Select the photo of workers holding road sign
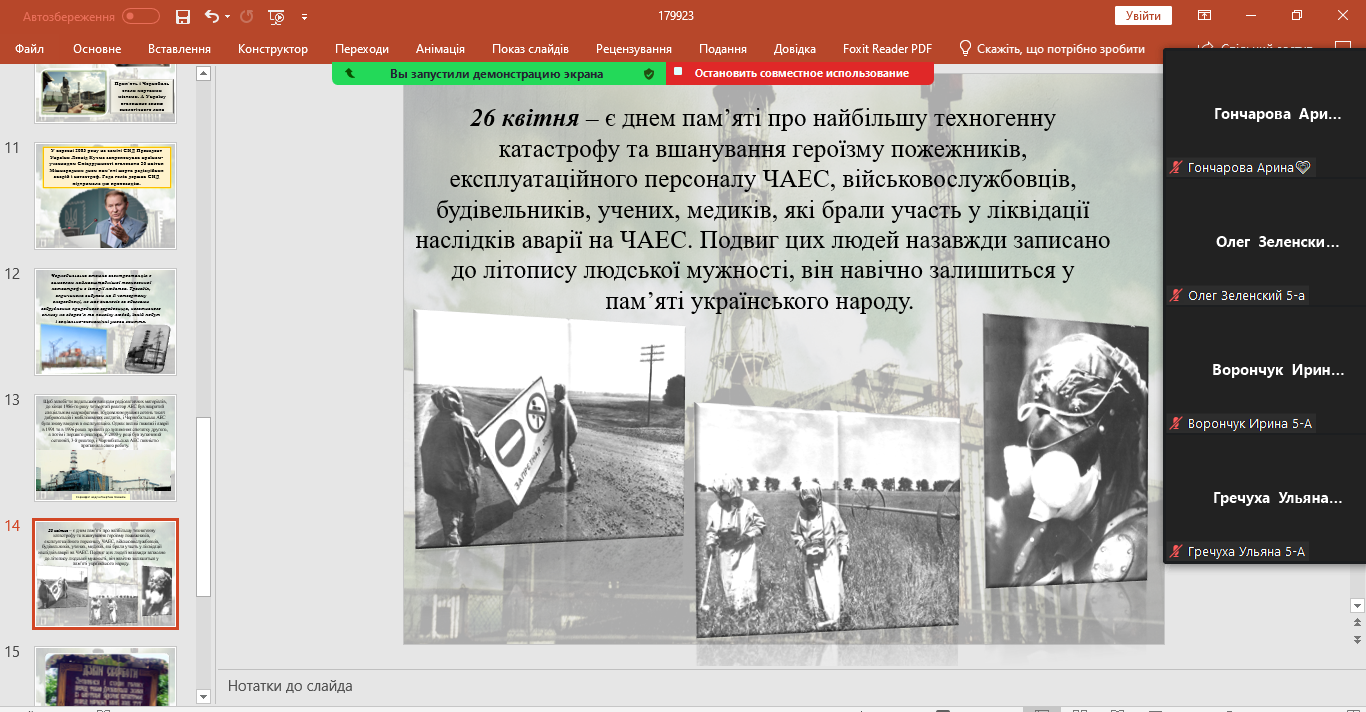1366x712 pixels. click(x=549, y=427)
